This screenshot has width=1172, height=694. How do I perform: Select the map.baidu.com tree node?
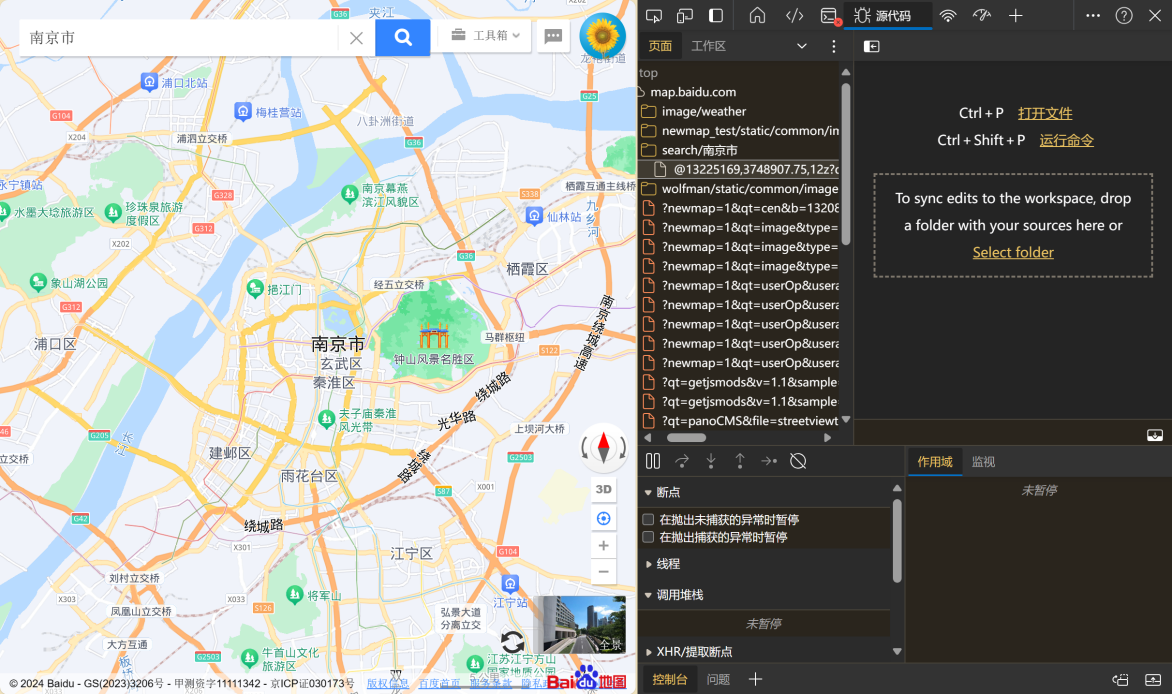[x=693, y=92]
